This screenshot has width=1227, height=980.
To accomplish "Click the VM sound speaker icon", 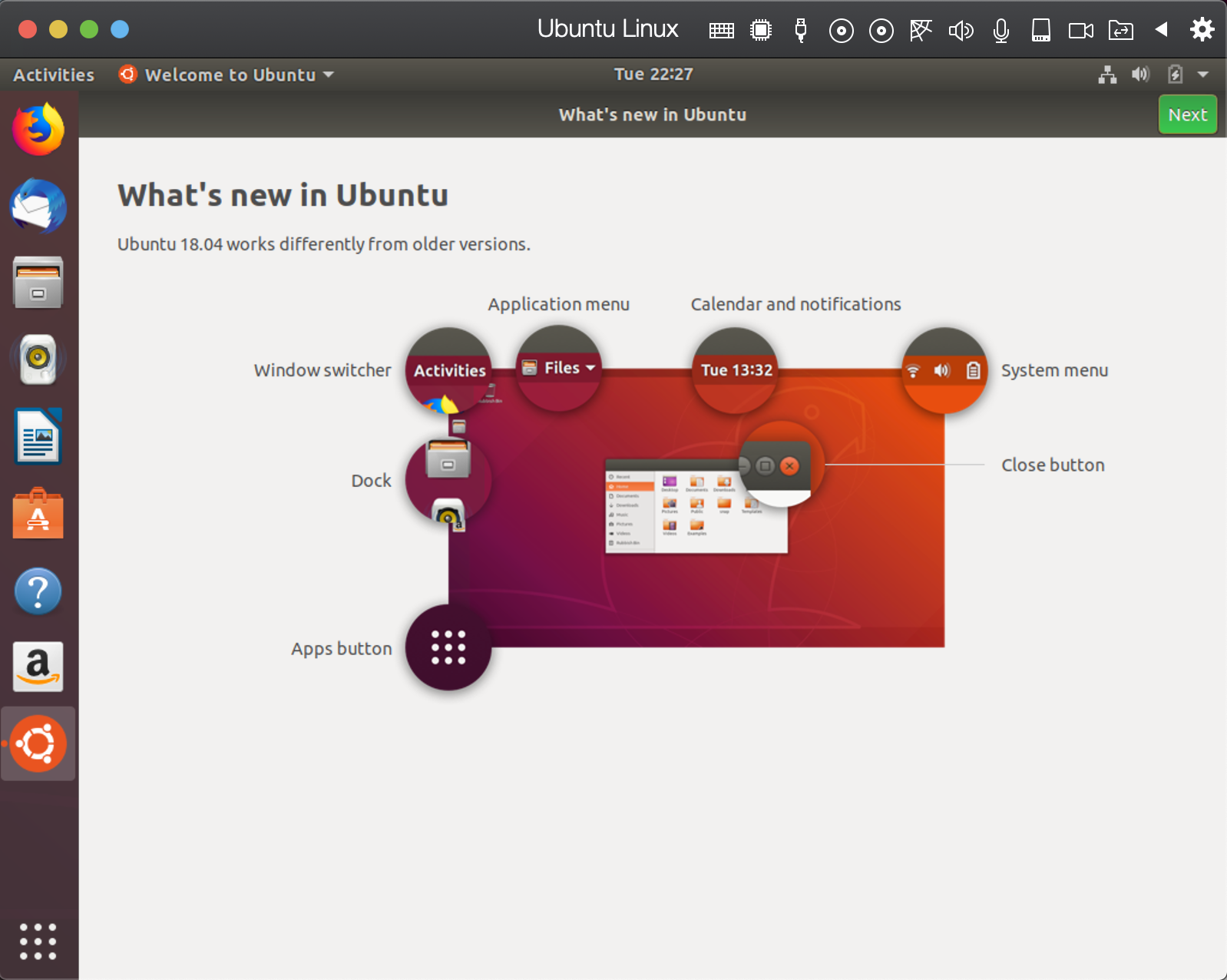I will [961, 30].
